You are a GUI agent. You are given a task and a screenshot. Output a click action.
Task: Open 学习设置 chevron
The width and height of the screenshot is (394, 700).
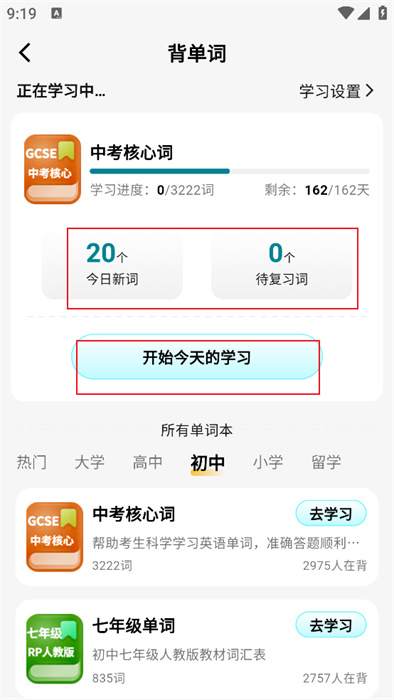pos(369,91)
